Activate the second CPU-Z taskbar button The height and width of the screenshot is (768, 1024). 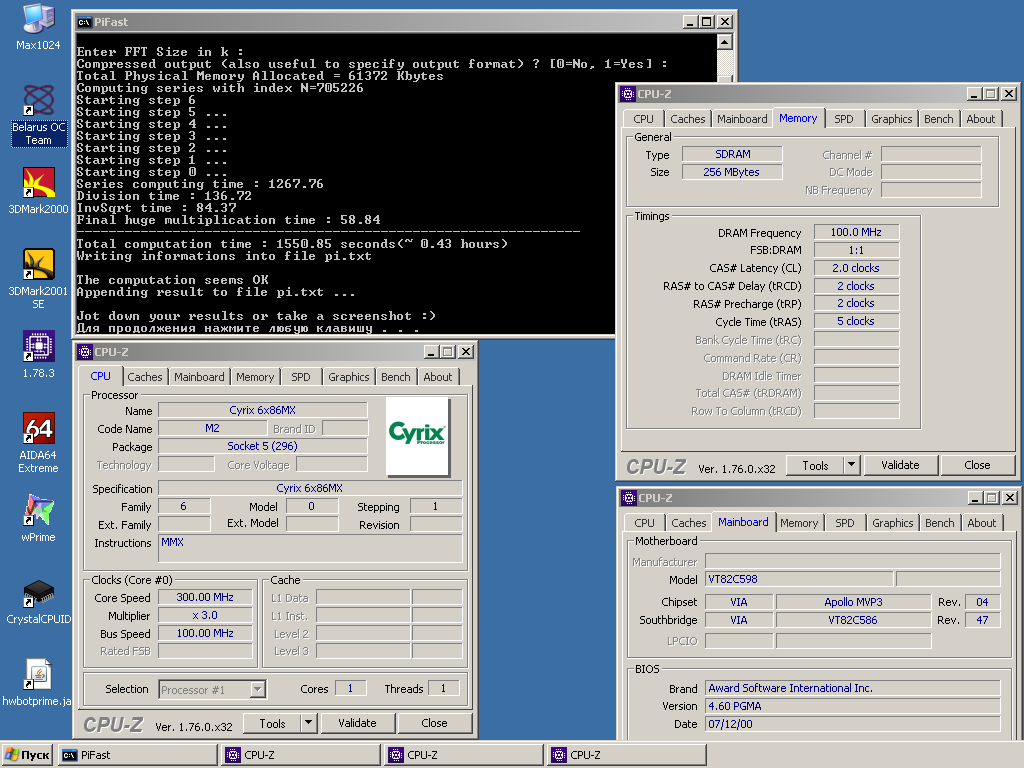coord(464,755)
